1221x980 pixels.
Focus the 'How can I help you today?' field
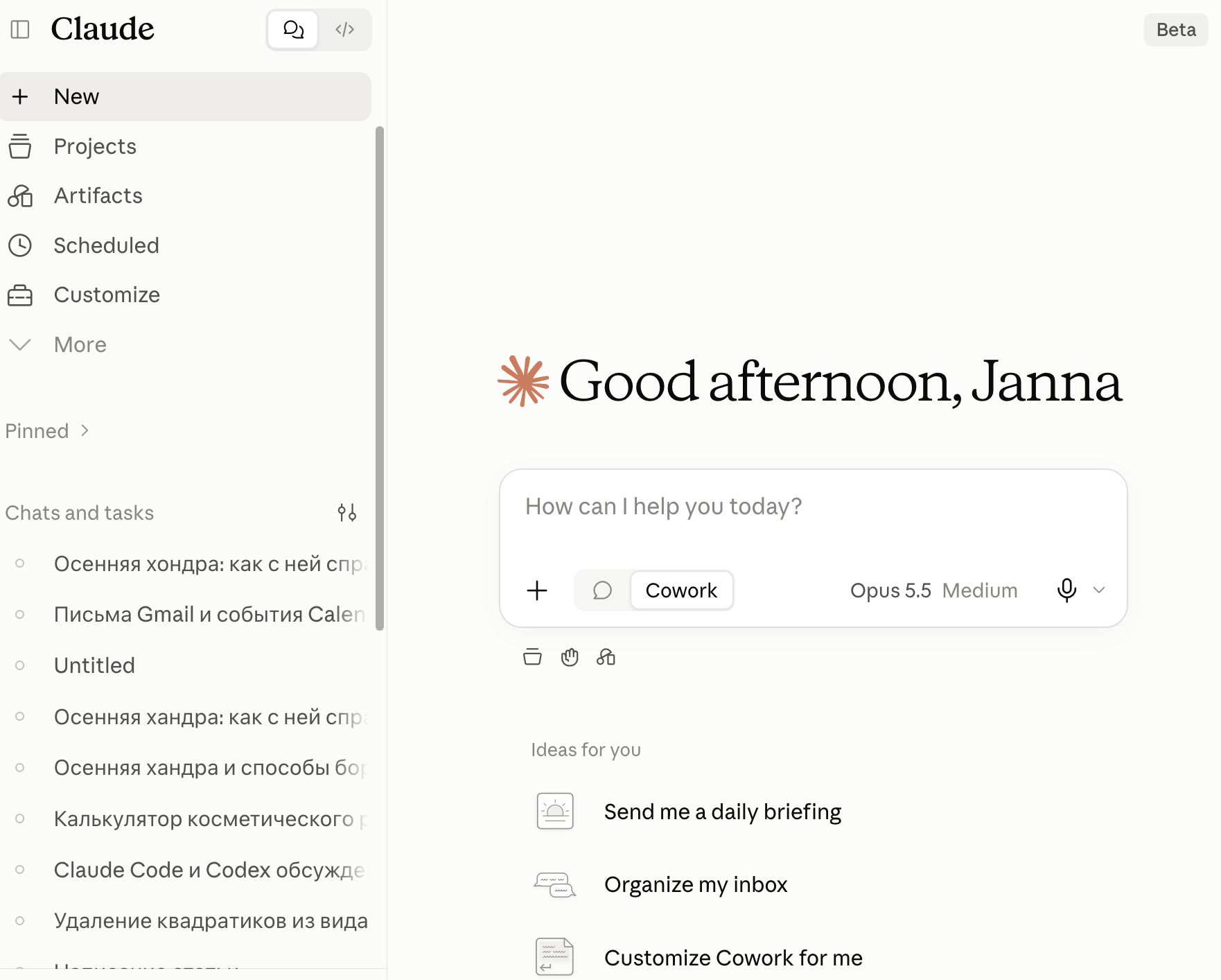click(x=813, y=507)
